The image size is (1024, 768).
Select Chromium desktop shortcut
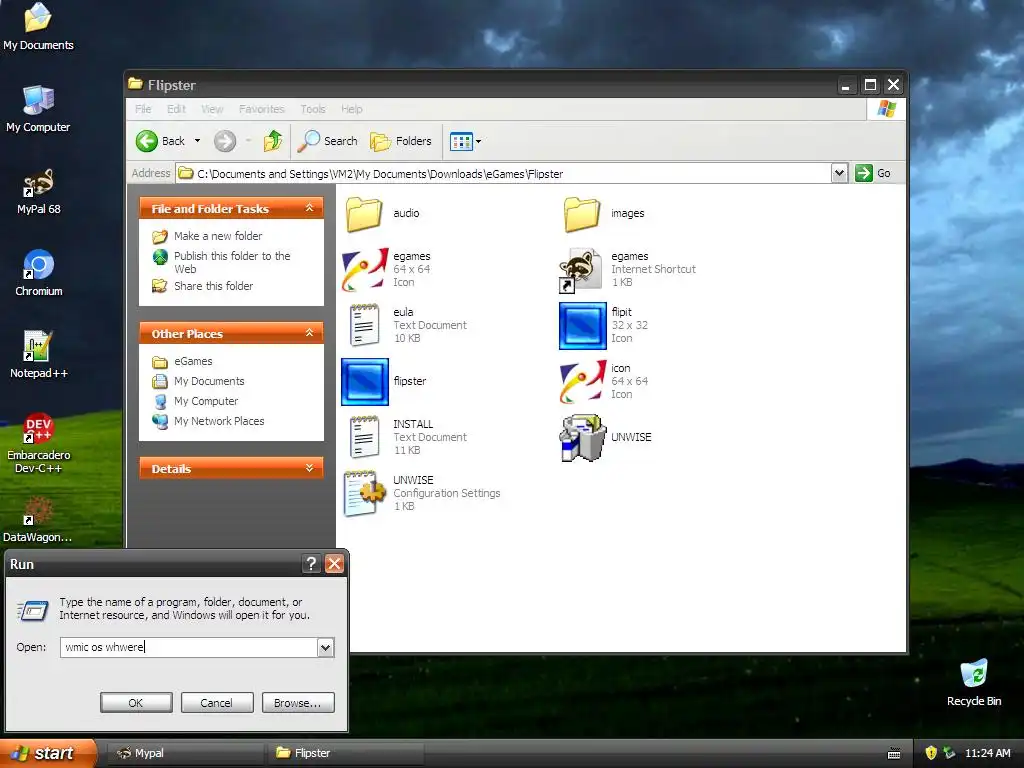(38, 273)
